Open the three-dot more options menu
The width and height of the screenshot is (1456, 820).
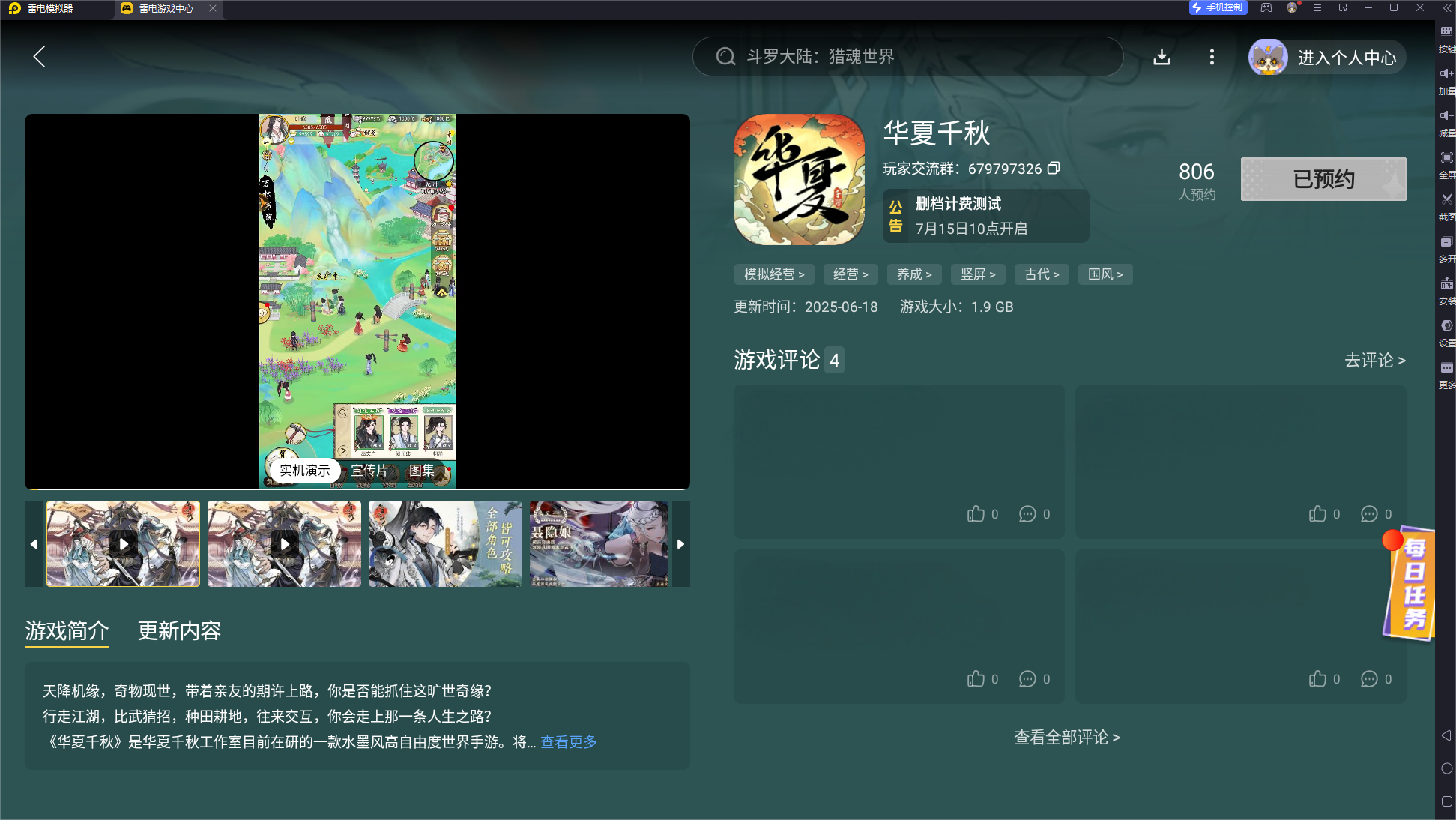click(1212, 57)
